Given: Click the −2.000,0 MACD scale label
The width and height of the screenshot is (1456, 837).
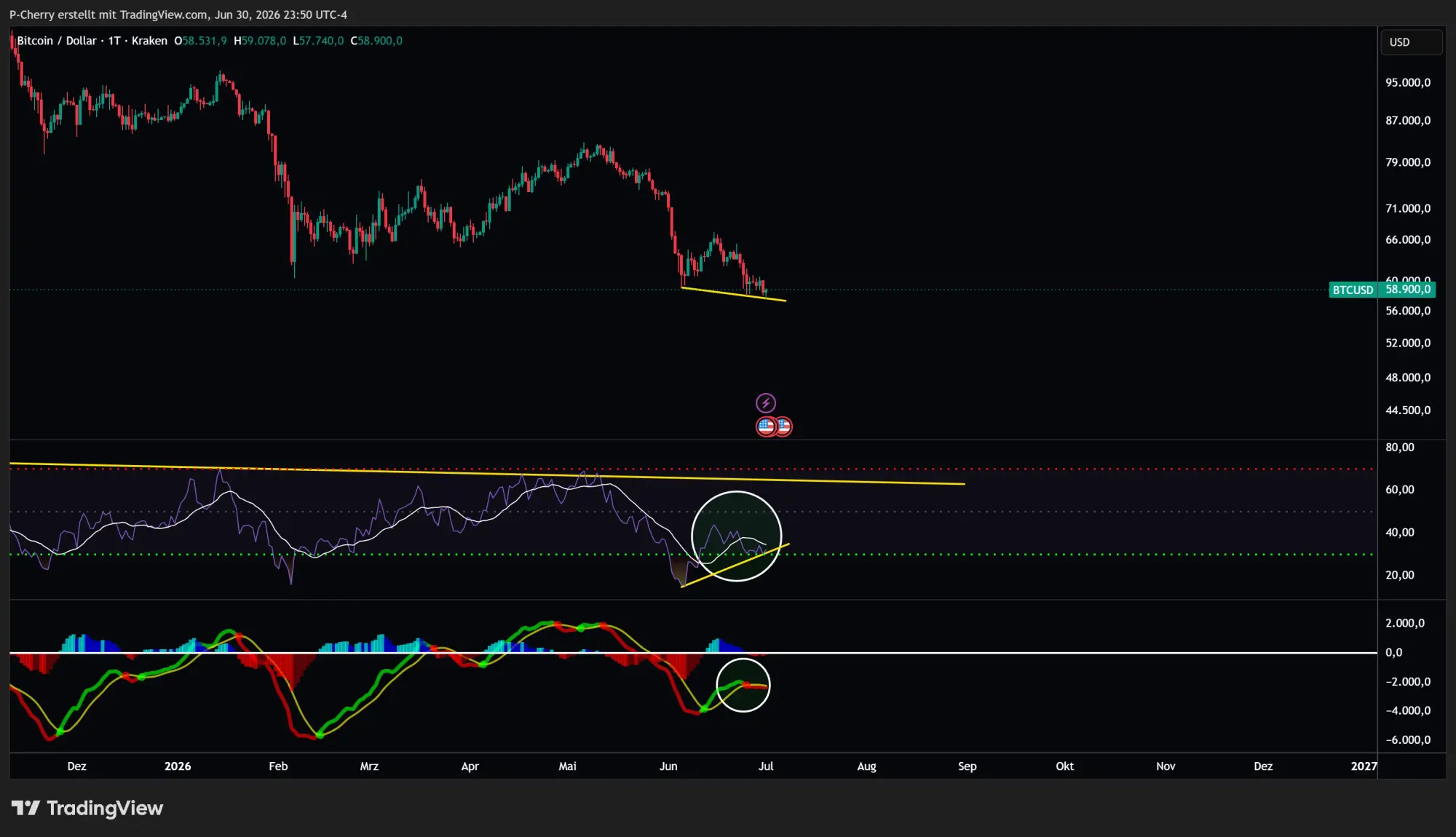Looking at the screenshot, I should pos(1407,682).
